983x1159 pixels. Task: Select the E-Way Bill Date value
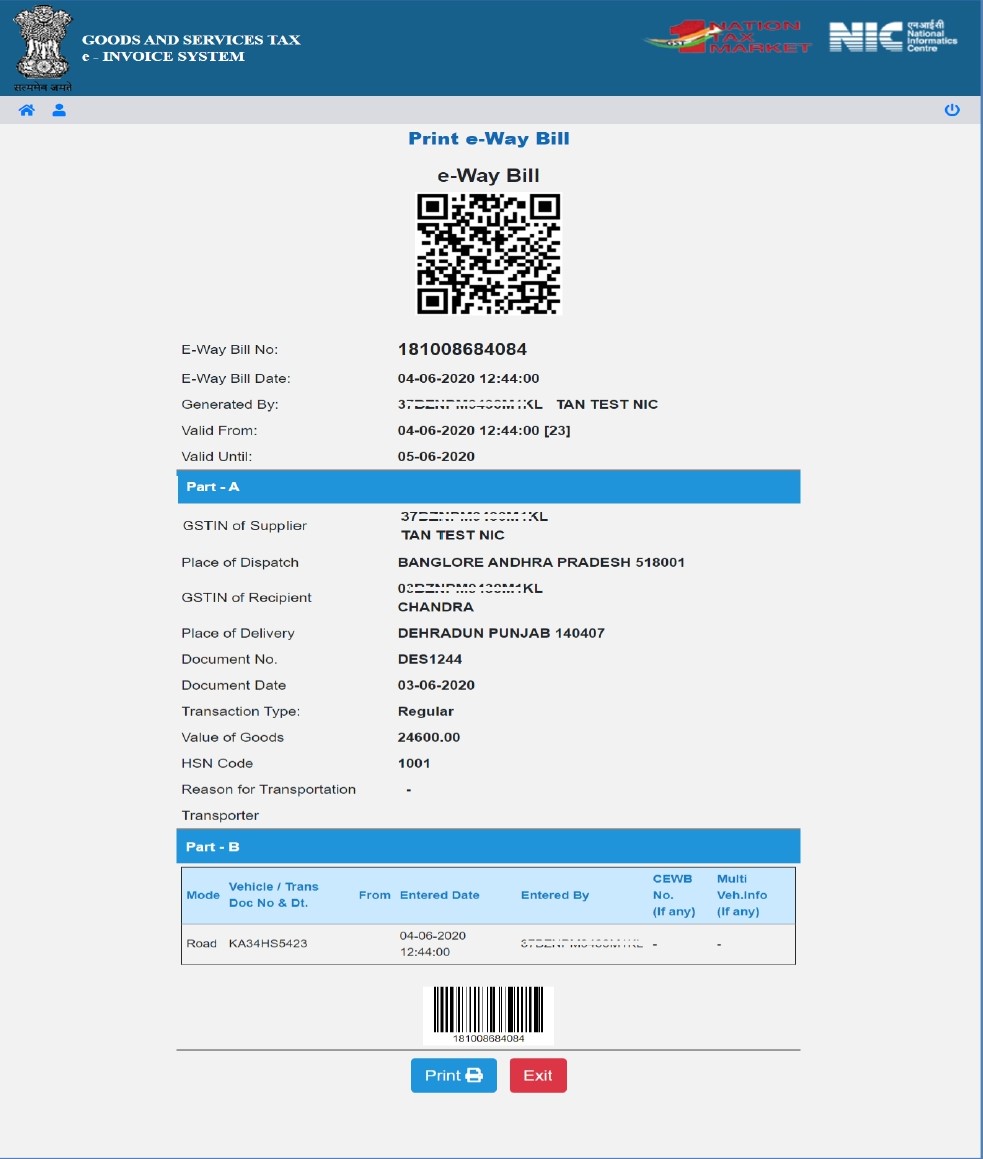[x=469, y=378]
